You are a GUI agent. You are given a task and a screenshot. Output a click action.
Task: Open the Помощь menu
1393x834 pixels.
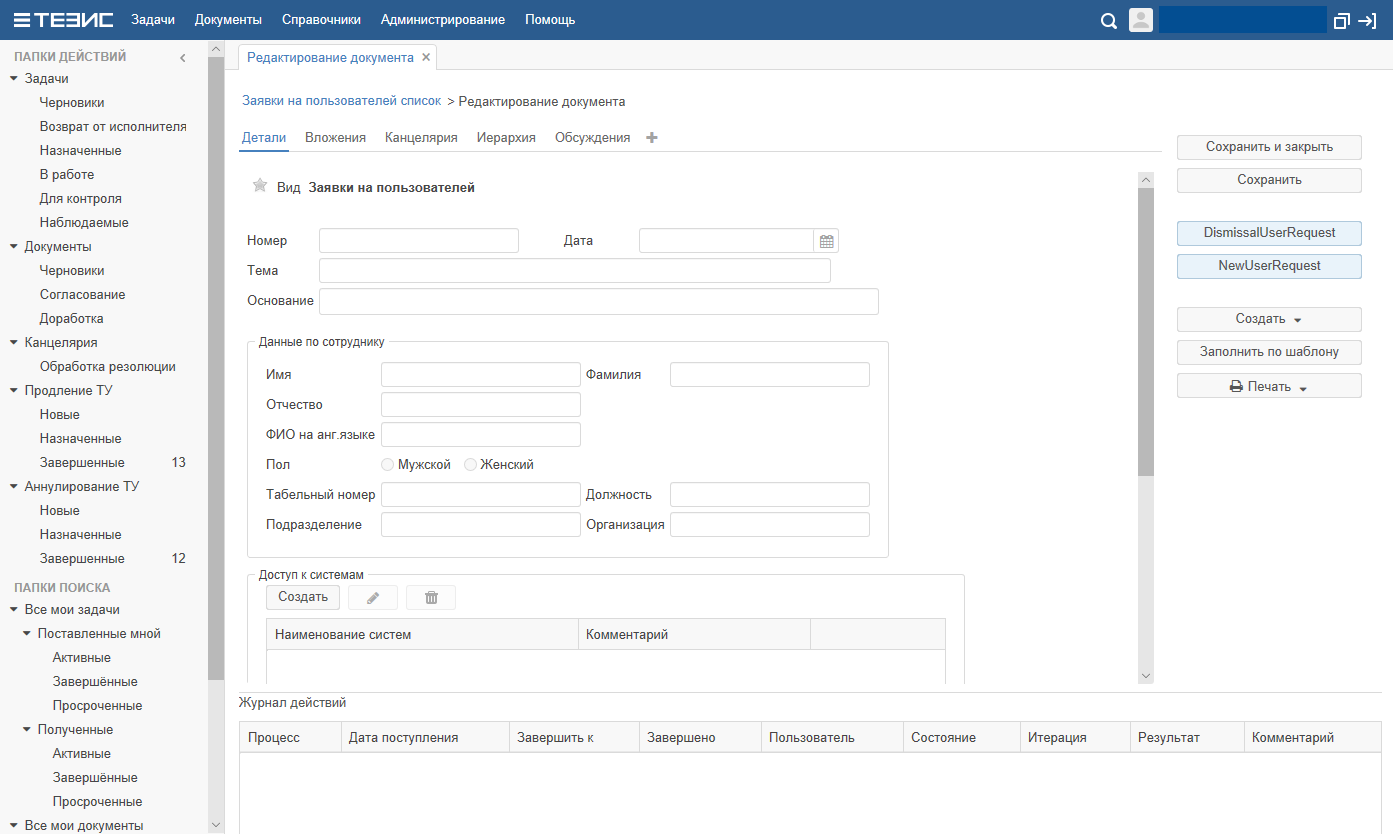tap(550, 20)
